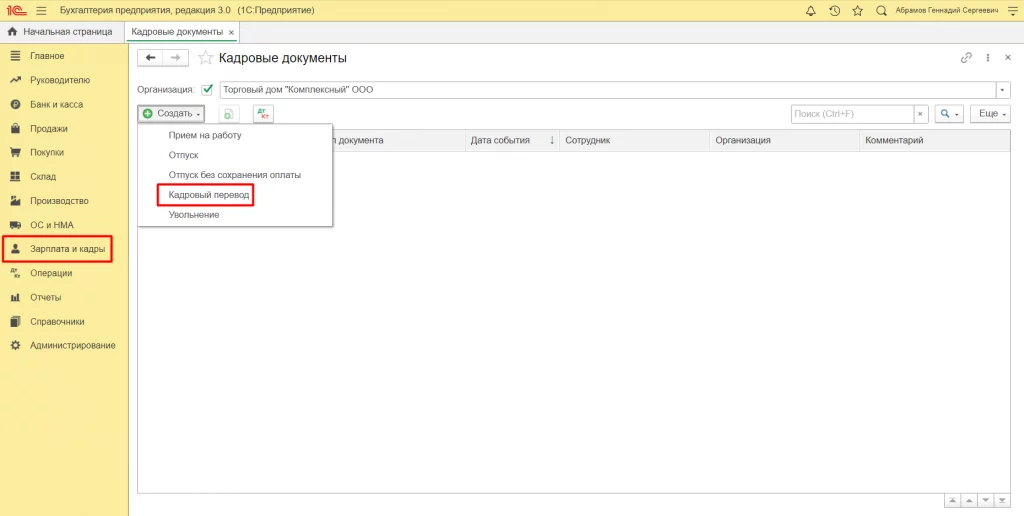Open global search magnifier
The image size is (1024, 516).
881,10
